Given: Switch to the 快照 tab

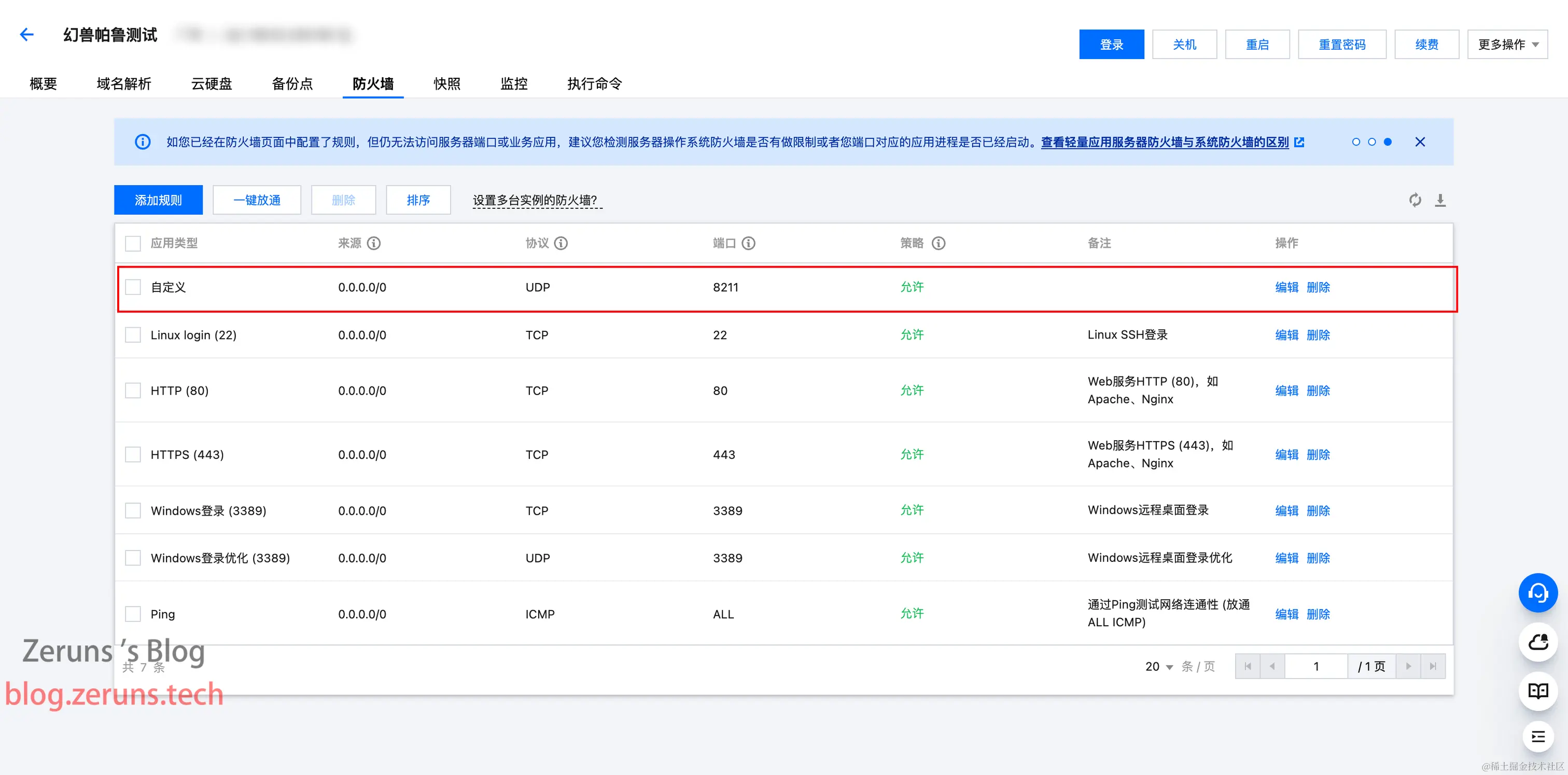Looking at the screenshot, I should [447, 84].
